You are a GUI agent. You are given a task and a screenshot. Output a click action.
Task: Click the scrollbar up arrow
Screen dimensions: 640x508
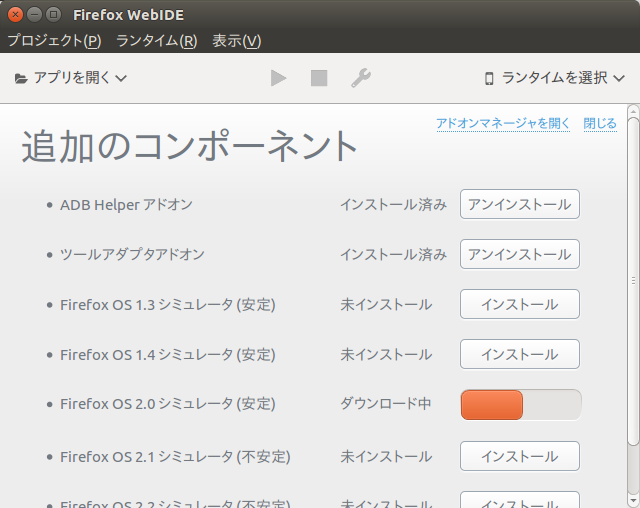(633, 111)
